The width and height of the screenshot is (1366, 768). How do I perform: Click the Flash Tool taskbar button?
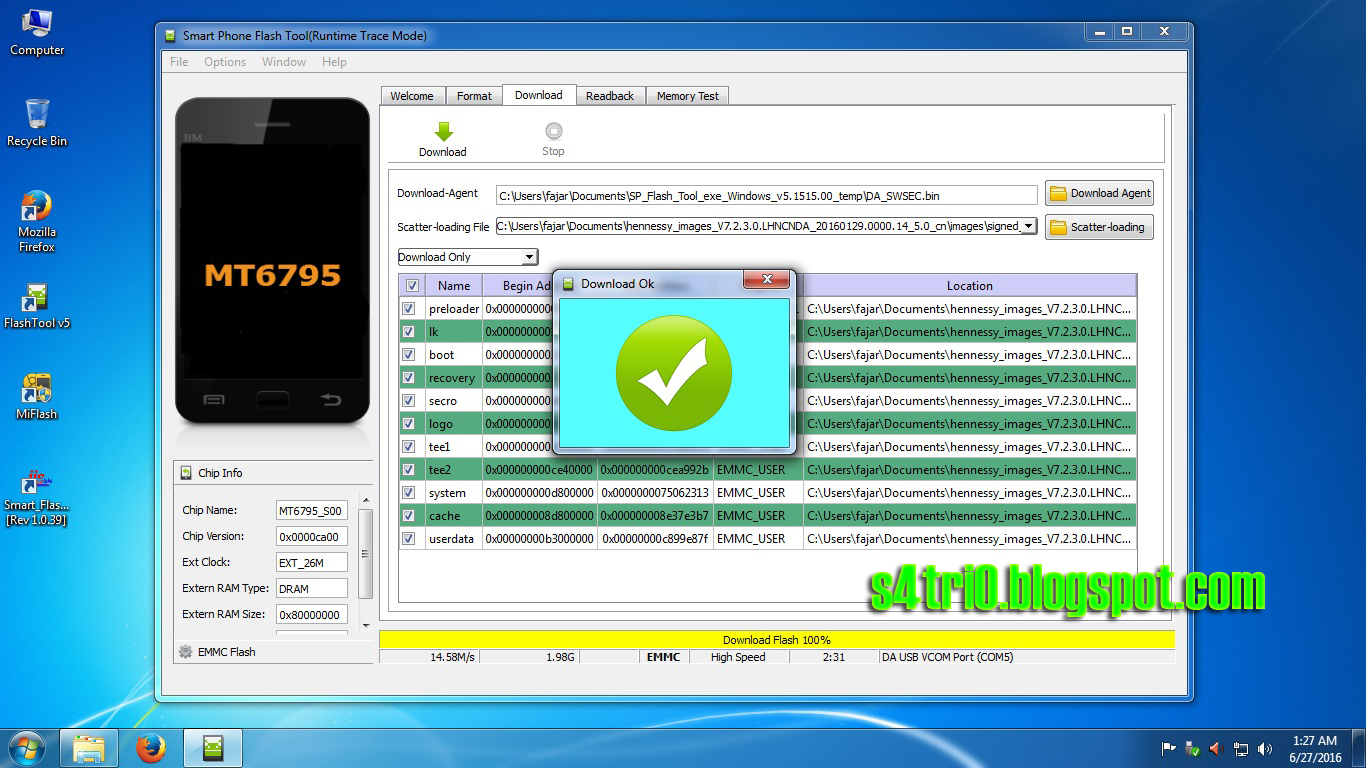212,748
